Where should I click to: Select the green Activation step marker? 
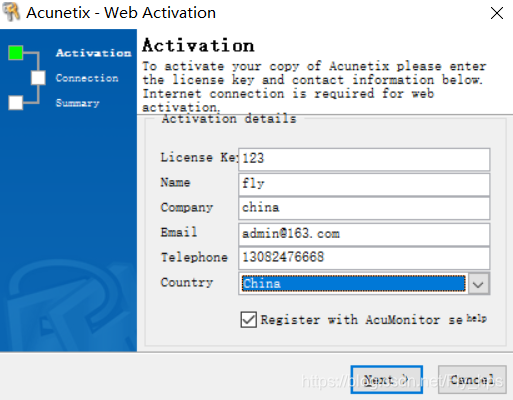click(x=16, y=53)
